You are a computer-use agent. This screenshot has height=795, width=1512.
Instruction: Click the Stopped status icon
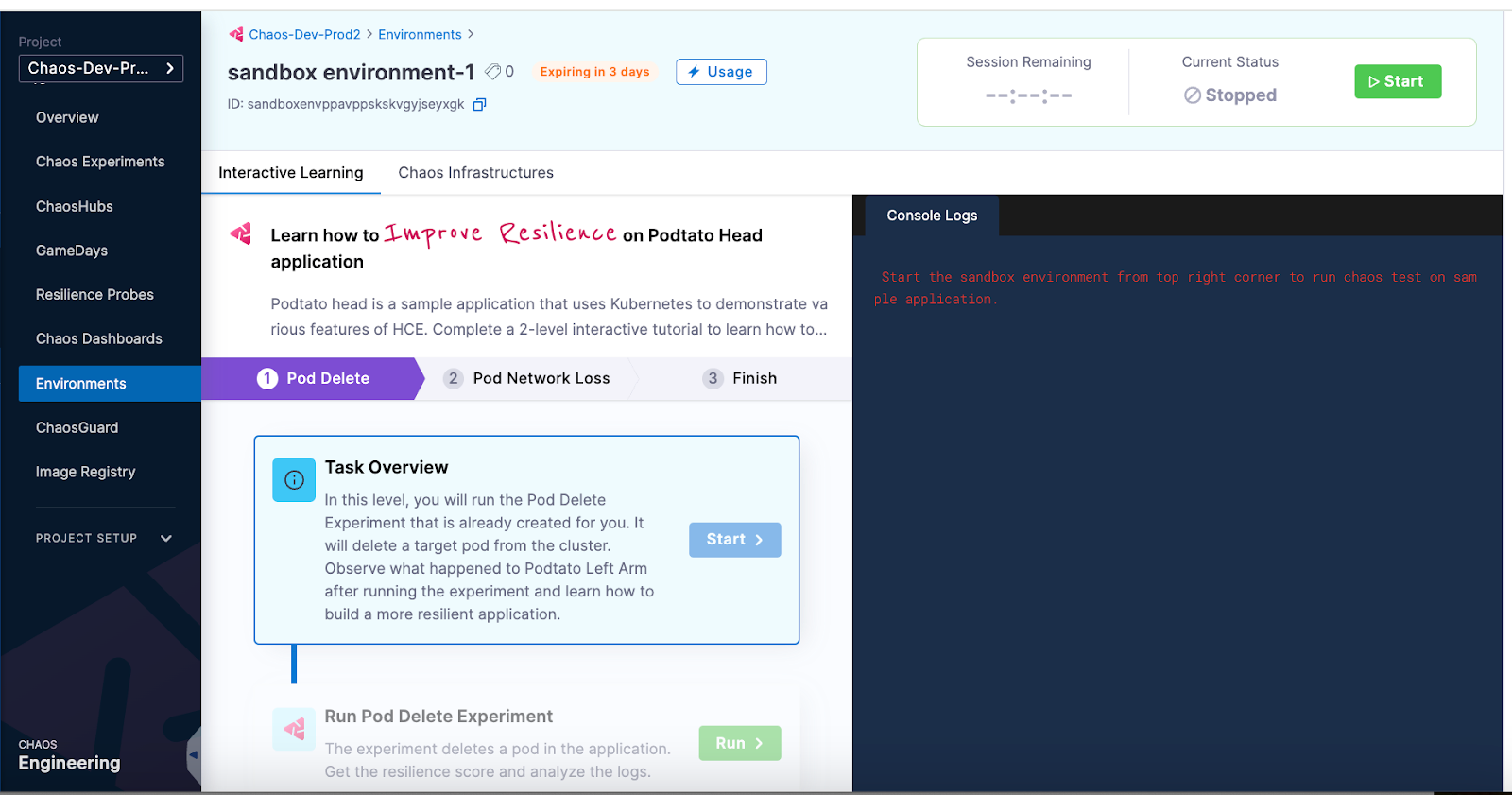point(1193,95)
